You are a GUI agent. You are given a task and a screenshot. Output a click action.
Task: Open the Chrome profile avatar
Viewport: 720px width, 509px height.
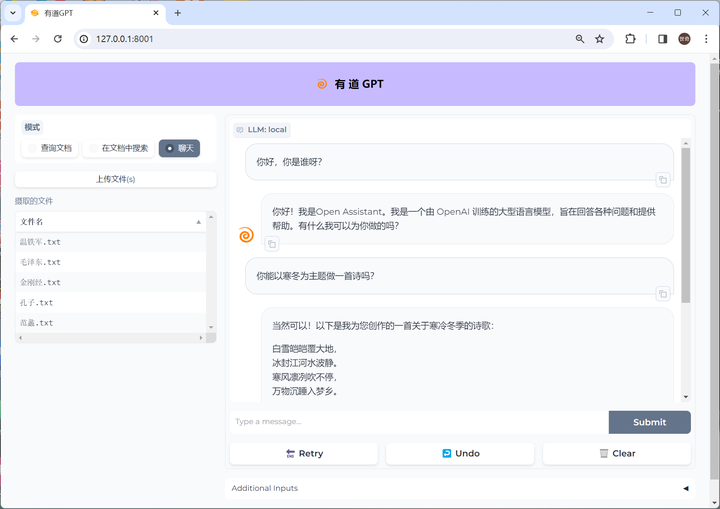tap(684, 39)
